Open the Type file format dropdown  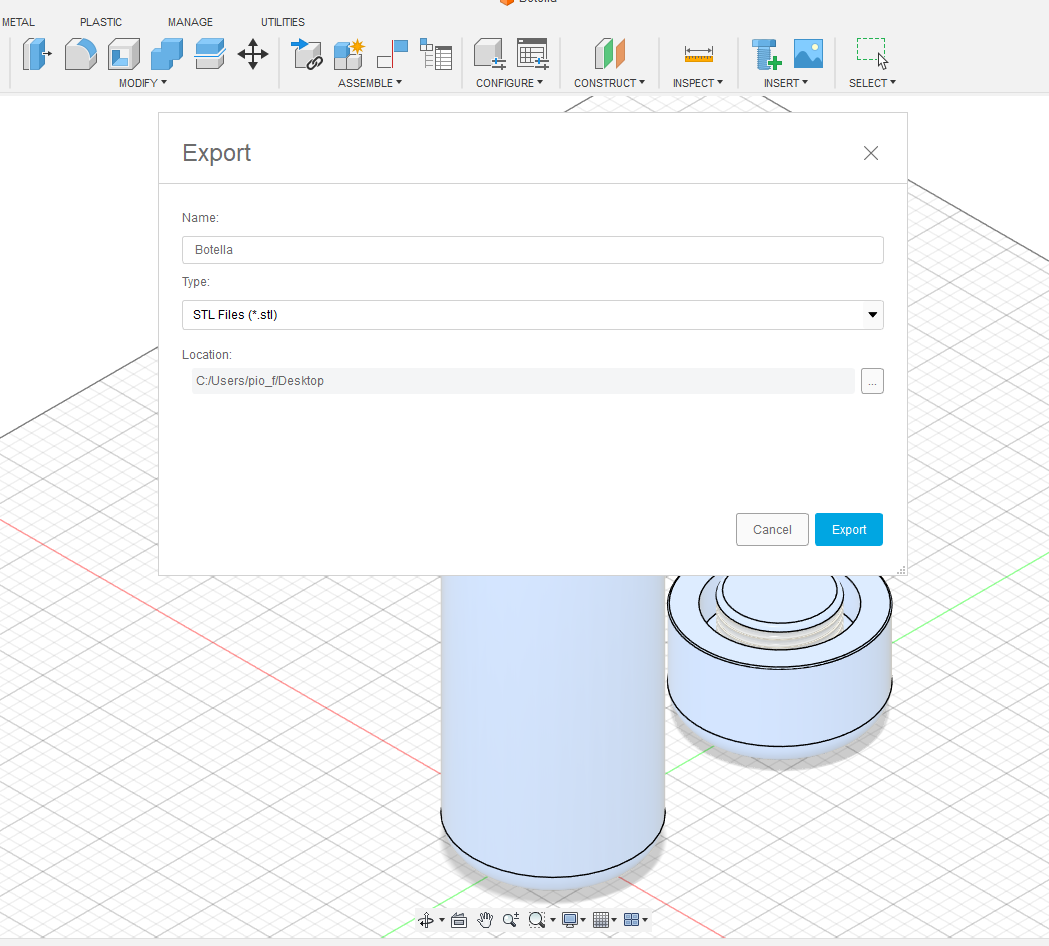[x=532, y=315]
